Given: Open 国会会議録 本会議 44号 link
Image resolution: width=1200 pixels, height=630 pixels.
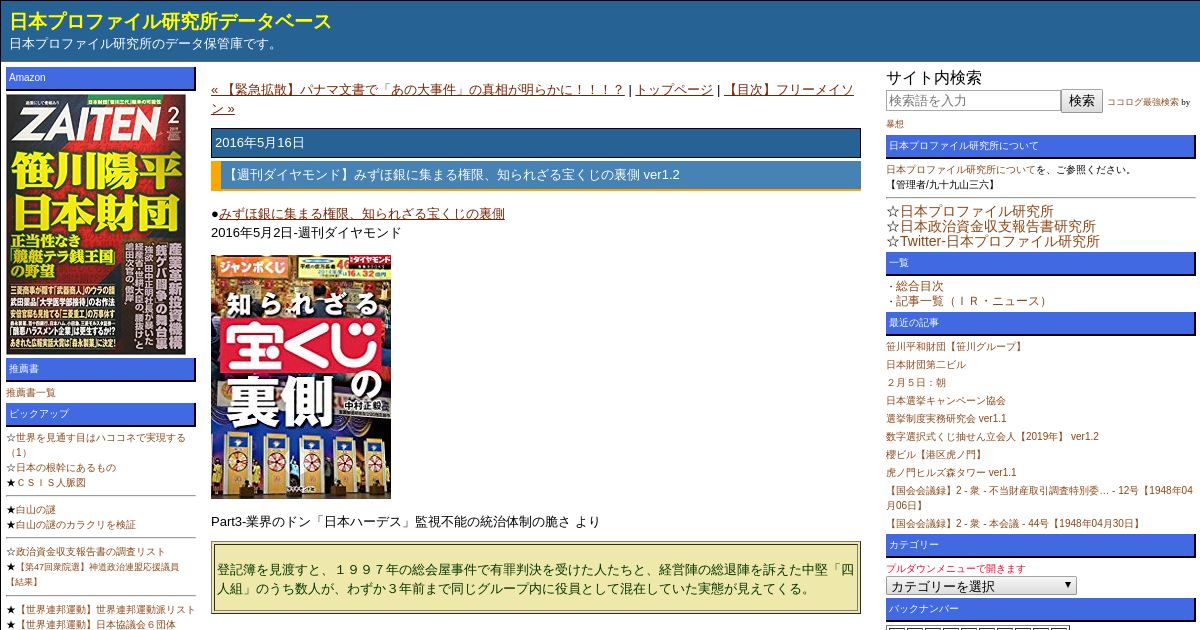Looking at the screenshot, I should 1014,523.
